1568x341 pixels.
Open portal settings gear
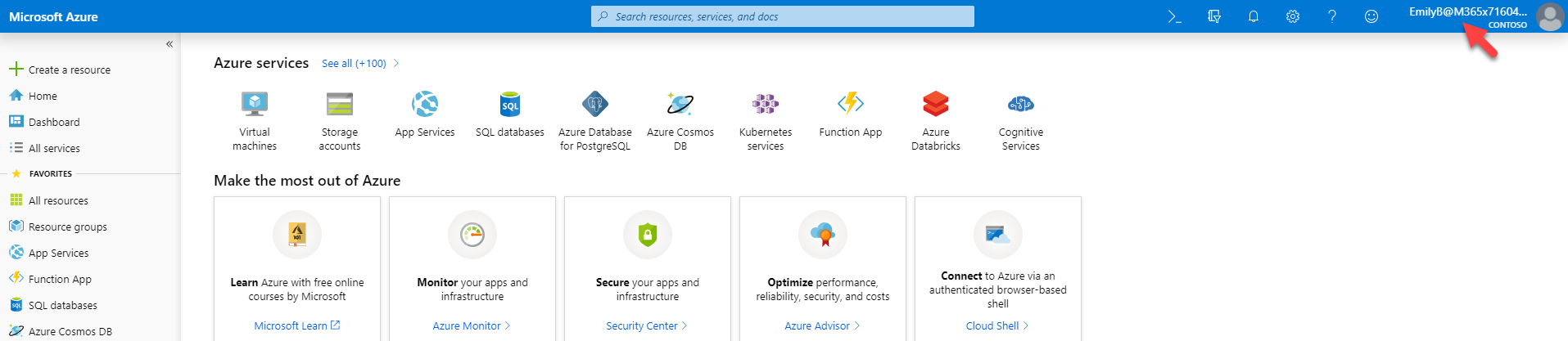1293,16
